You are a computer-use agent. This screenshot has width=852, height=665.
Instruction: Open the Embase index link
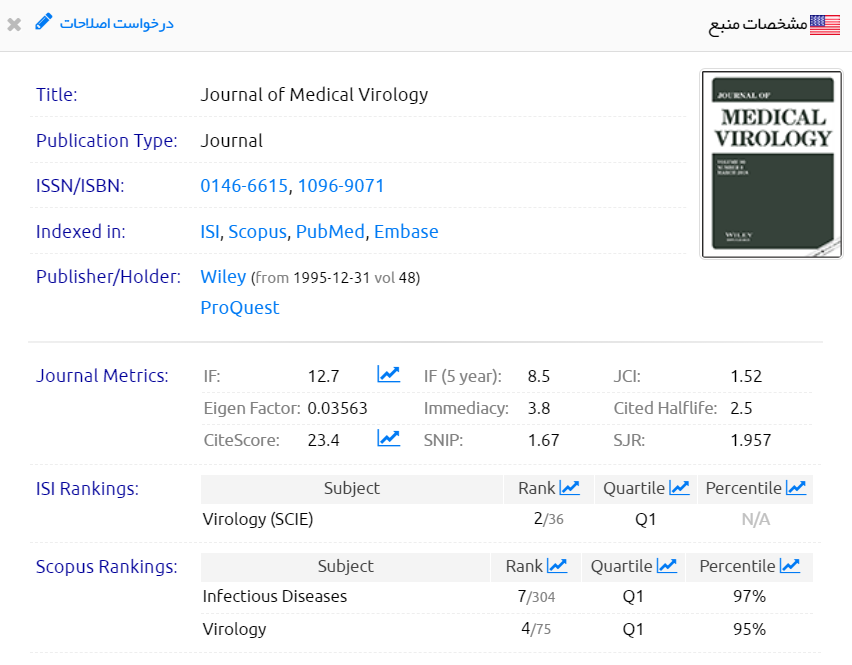tap(406, 232)
